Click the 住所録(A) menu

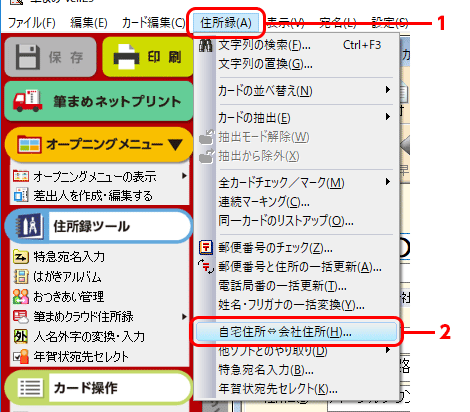tap(226, 23)
